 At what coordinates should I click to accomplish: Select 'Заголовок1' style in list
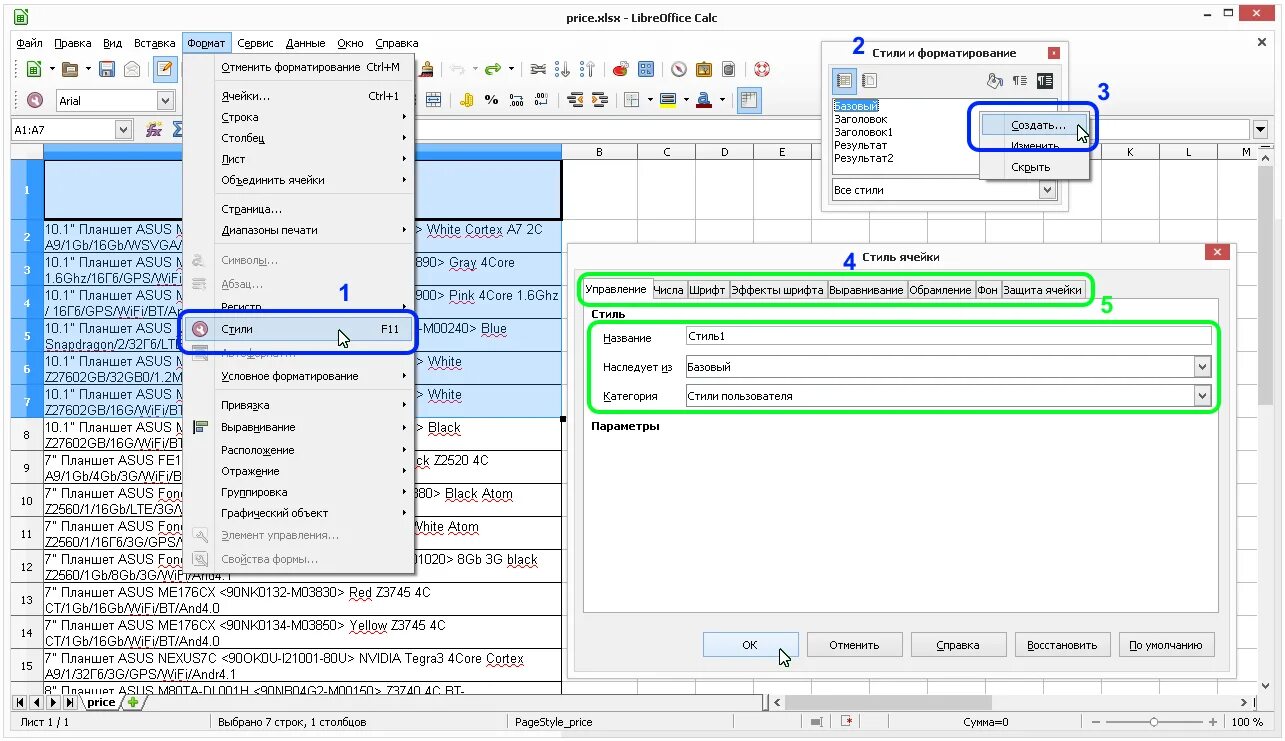[863, 132]
